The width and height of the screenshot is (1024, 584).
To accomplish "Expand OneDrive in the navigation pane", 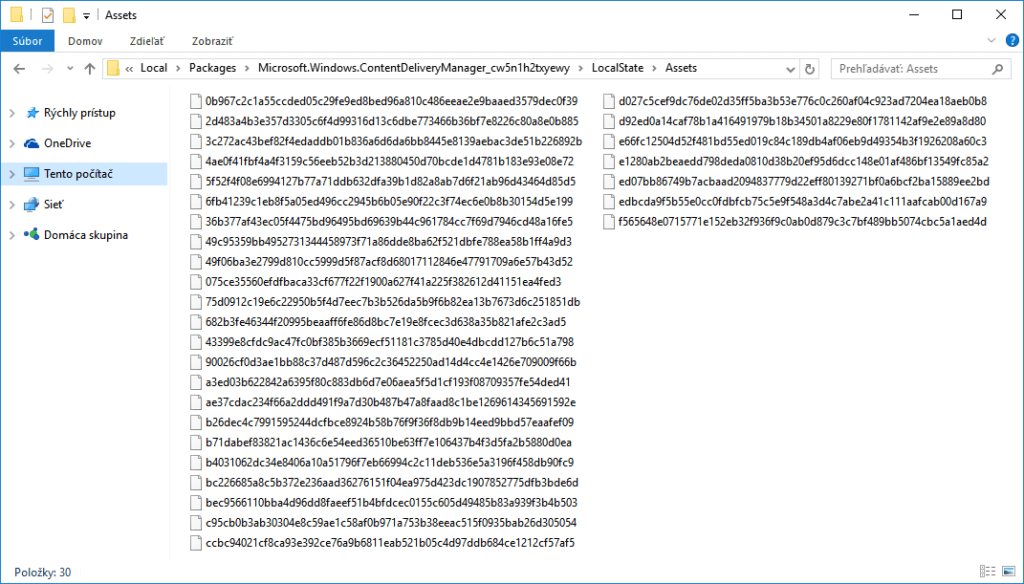I will pos(12,144).
